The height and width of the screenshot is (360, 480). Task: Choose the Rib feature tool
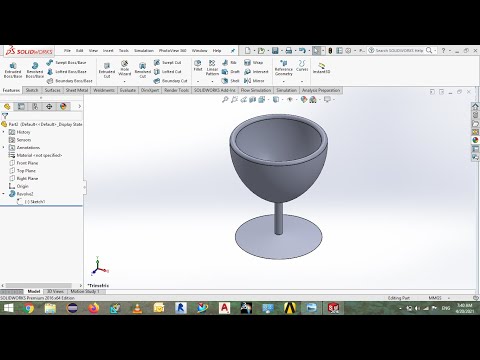coord(229,62)
